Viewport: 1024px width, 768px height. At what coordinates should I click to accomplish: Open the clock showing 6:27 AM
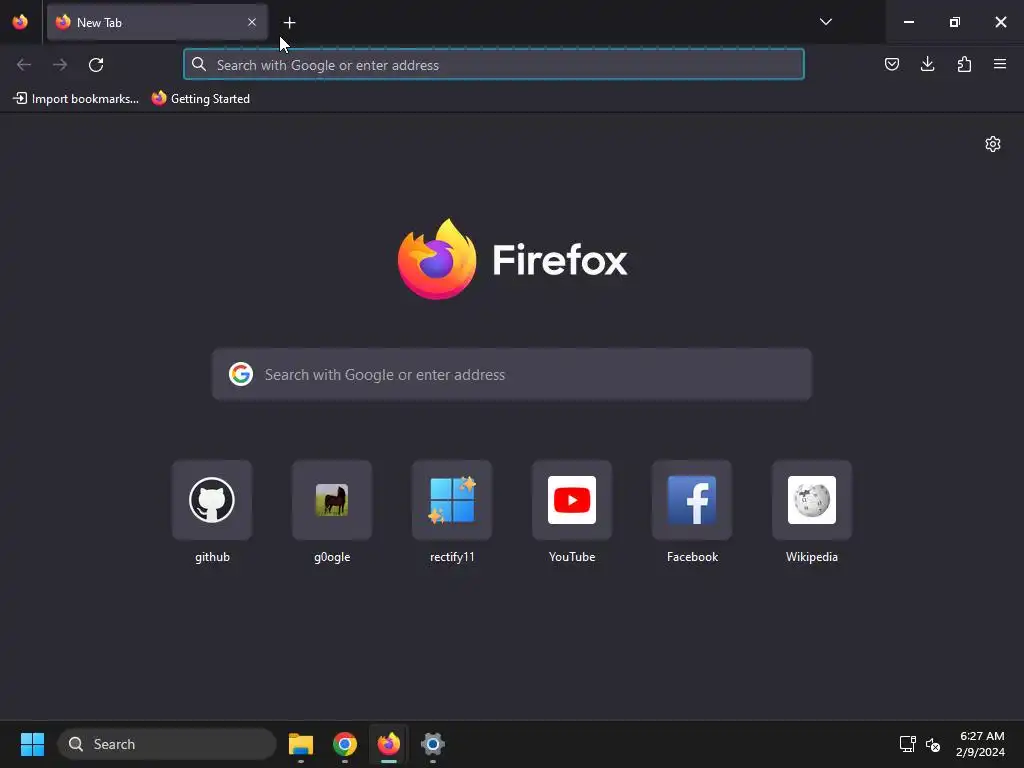[980, 744]
